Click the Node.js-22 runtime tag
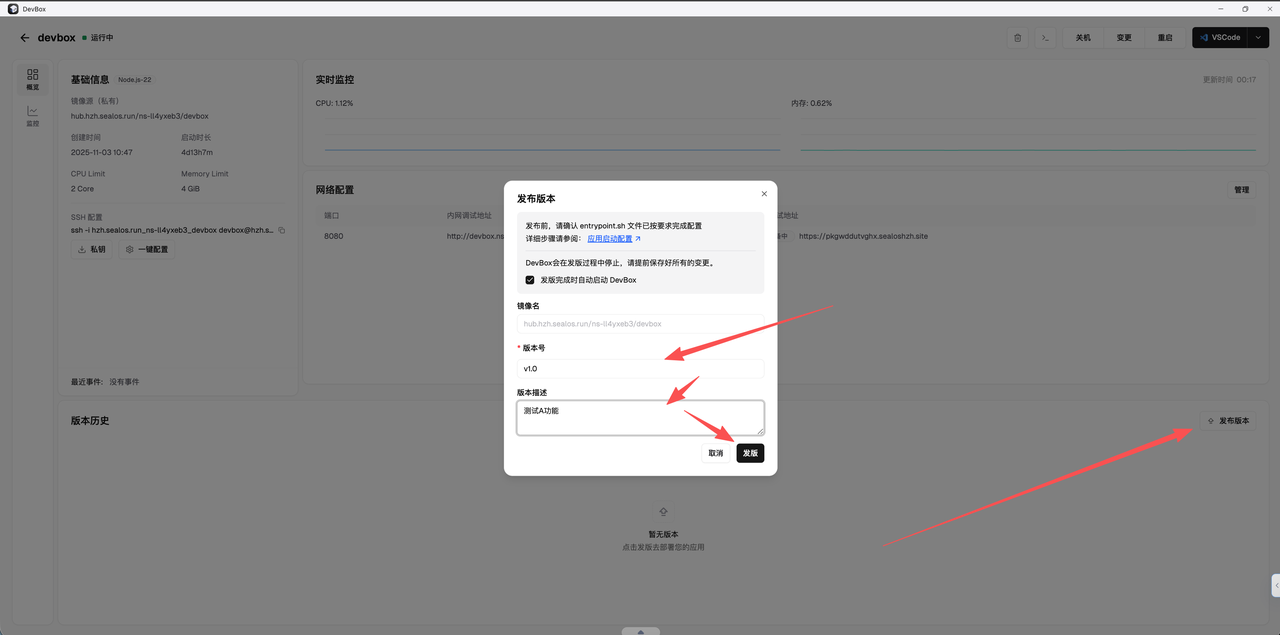1280x635 pixels. 134,80
